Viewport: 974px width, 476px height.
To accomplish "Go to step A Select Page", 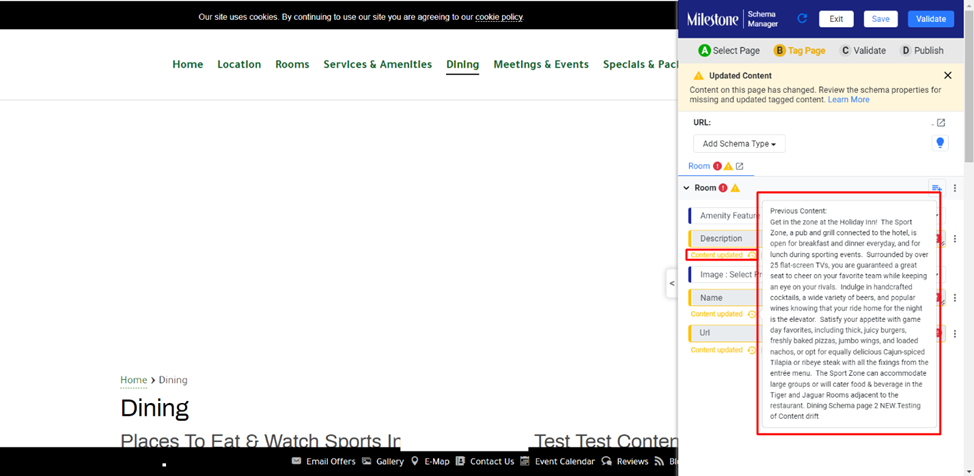I will point(729,50).
